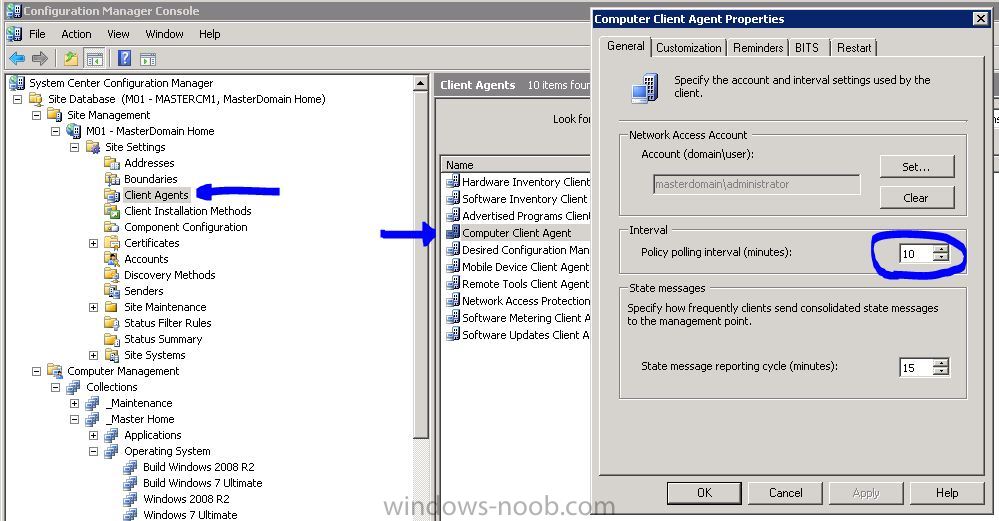Click the Discovery Methods node icon
Screen dimensions: 999x521
click(x=112, y=275)
